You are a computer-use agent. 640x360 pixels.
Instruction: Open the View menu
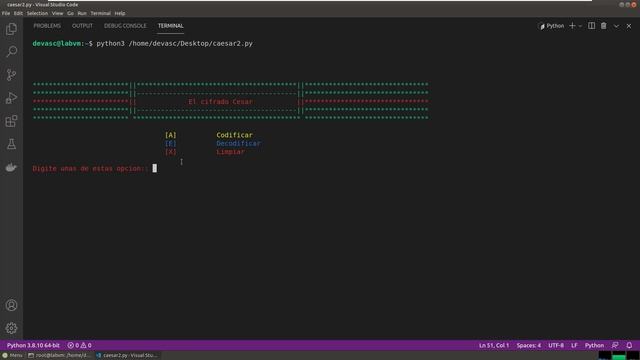point(58,13)
